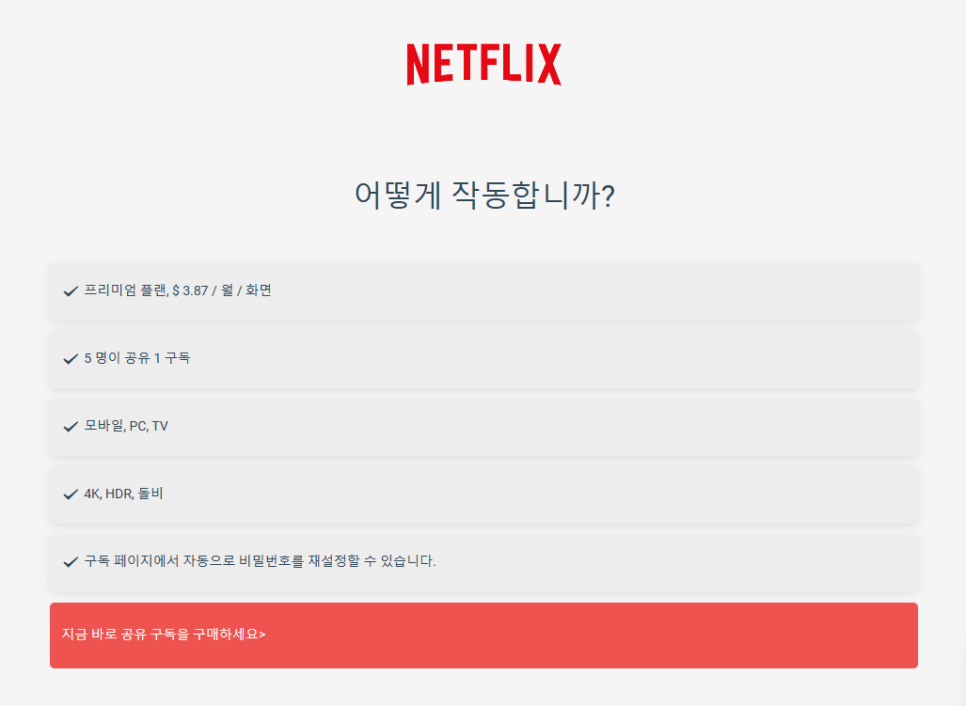
Task: Click the Netflix logo
Action: coord(484,64)
